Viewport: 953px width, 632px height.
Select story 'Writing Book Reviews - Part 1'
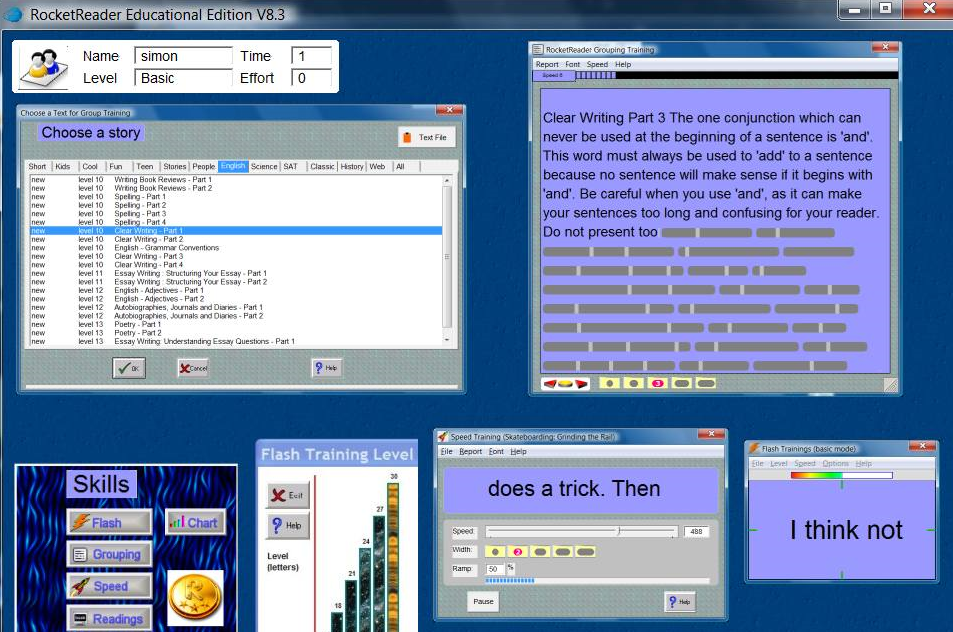coord(236,180)
